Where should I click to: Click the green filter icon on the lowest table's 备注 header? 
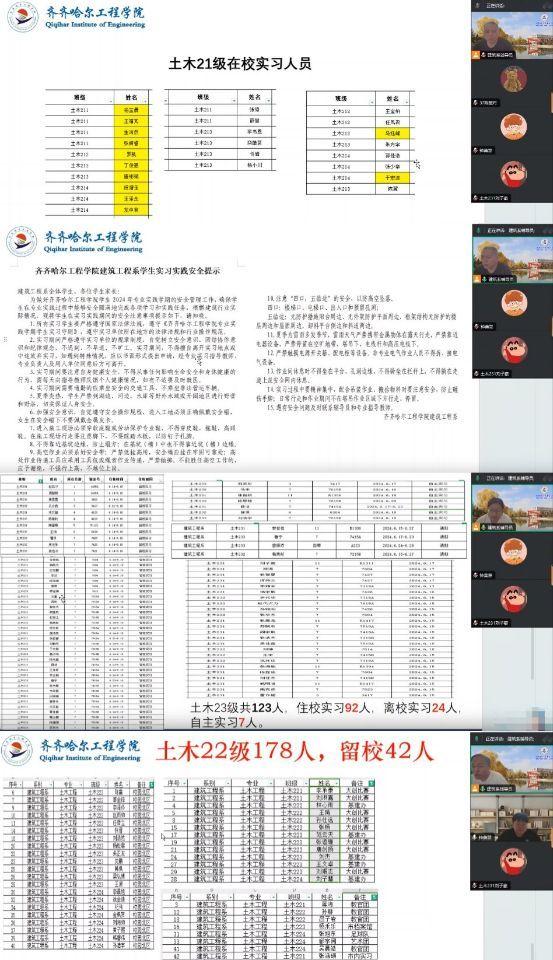pos(373,896)
